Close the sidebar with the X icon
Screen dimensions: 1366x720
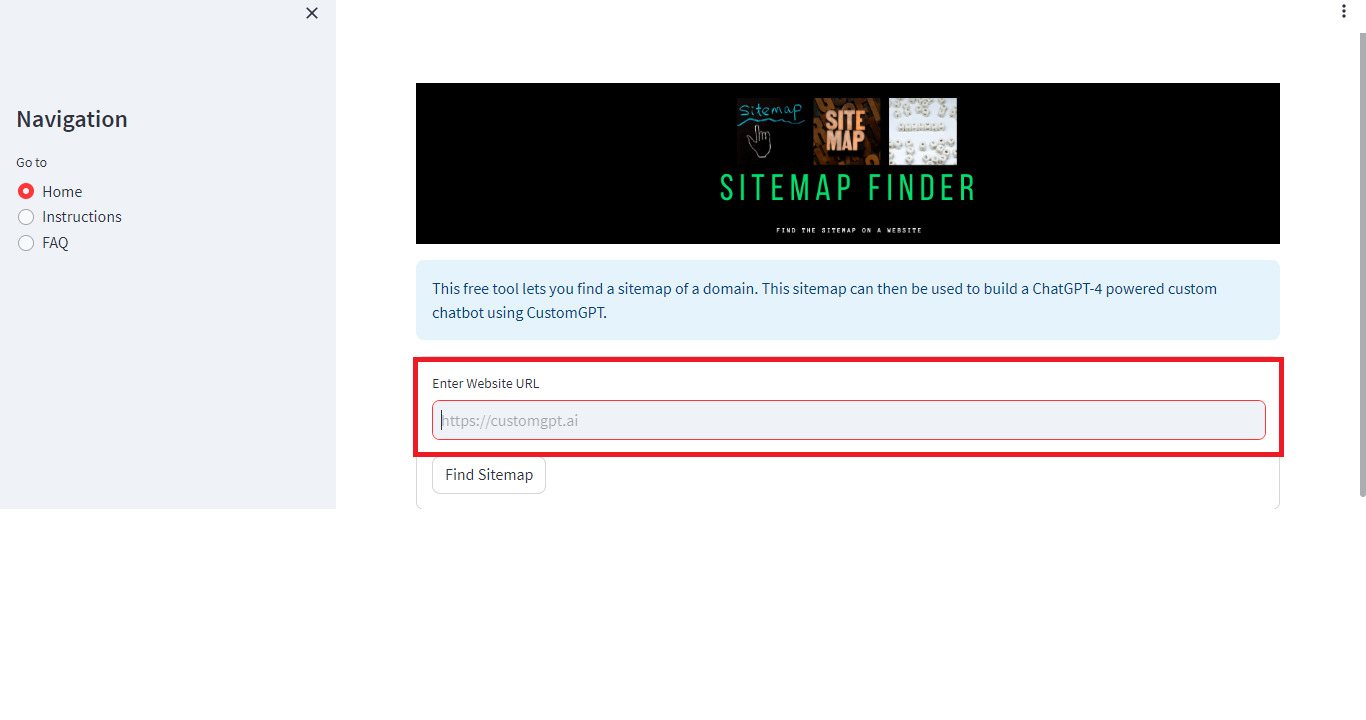click(x=312, y=13)
